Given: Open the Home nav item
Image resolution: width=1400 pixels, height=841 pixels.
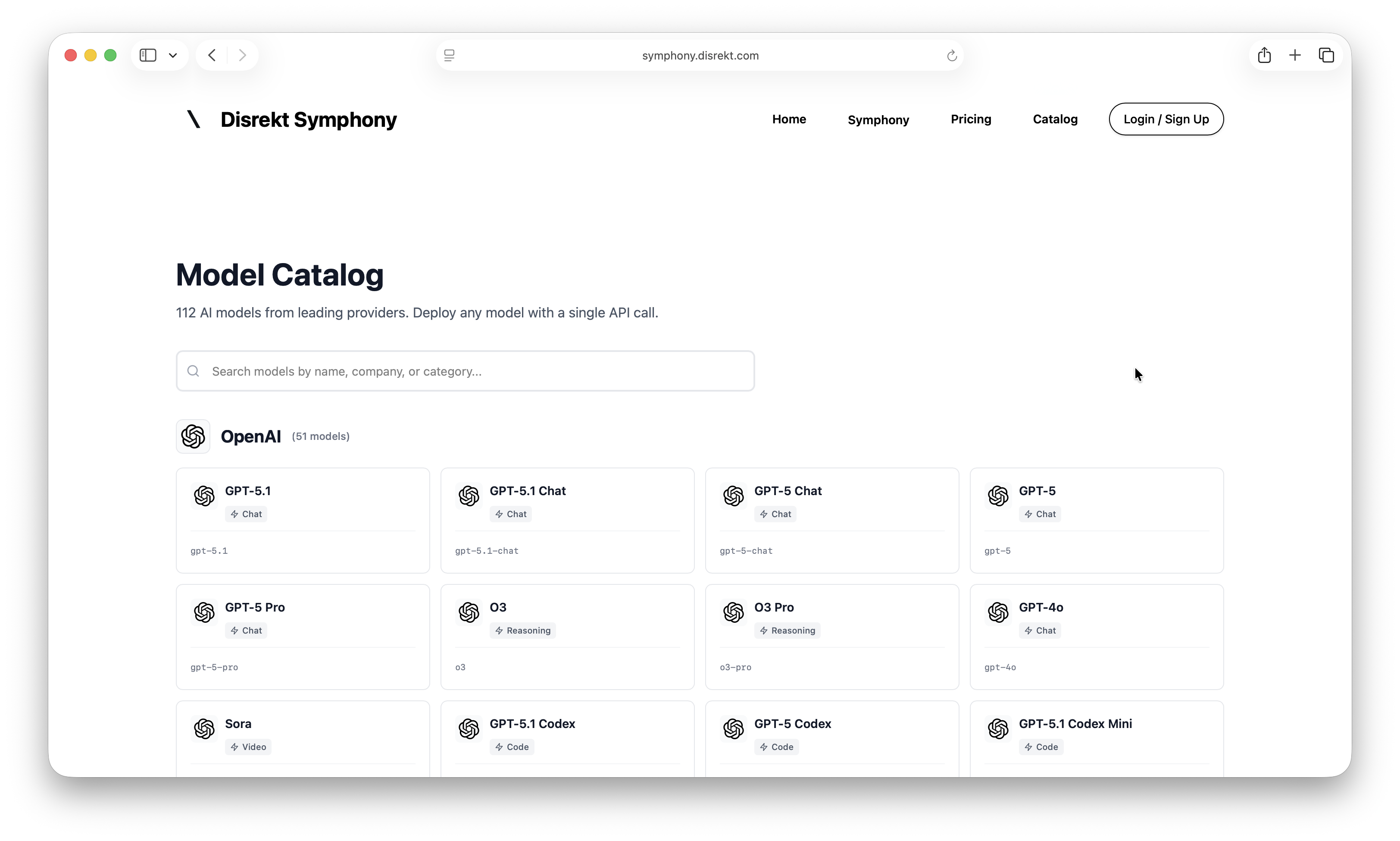Looking at the screenshot, I should coord(789,119).
